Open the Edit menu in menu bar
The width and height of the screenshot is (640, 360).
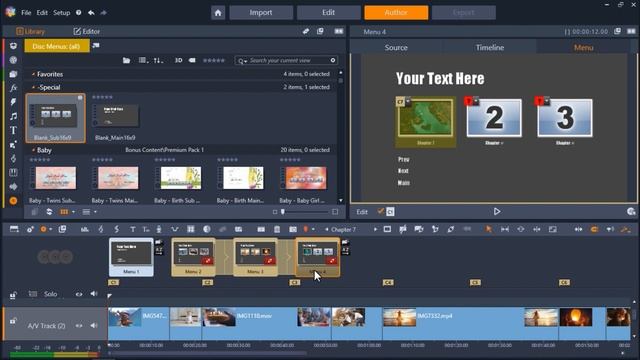tap(42, 13)
